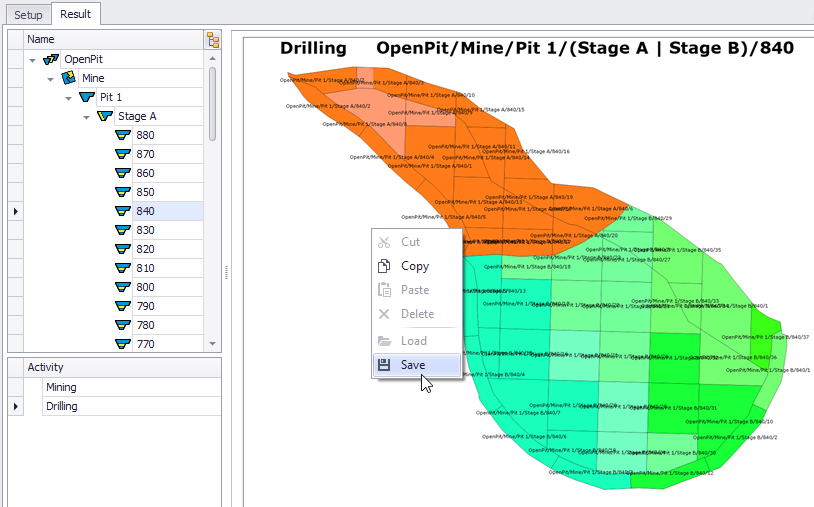Collapse the Stage A tree node

click(87, 117)
